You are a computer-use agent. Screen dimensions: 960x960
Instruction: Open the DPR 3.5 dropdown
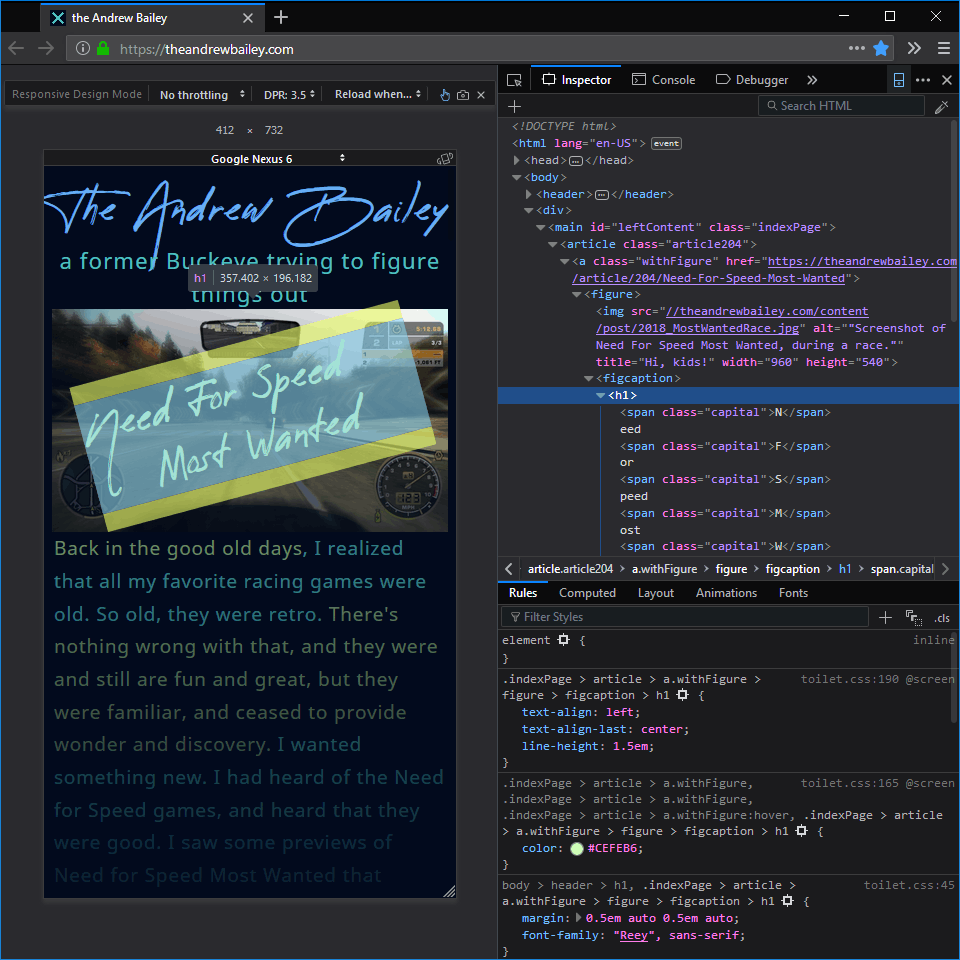click(x=289, y=95)
